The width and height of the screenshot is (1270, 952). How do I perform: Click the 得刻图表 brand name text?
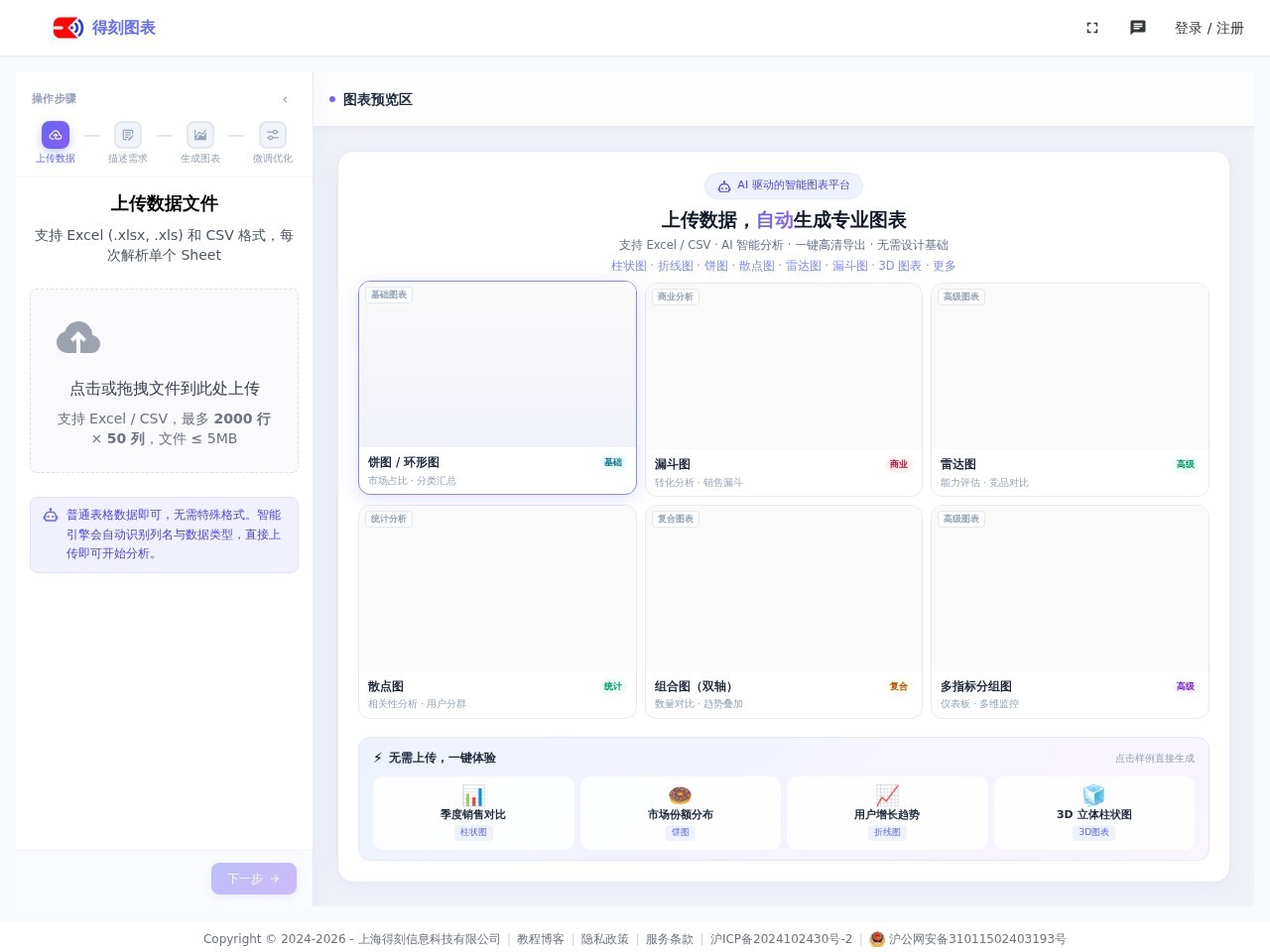point(124,28)
